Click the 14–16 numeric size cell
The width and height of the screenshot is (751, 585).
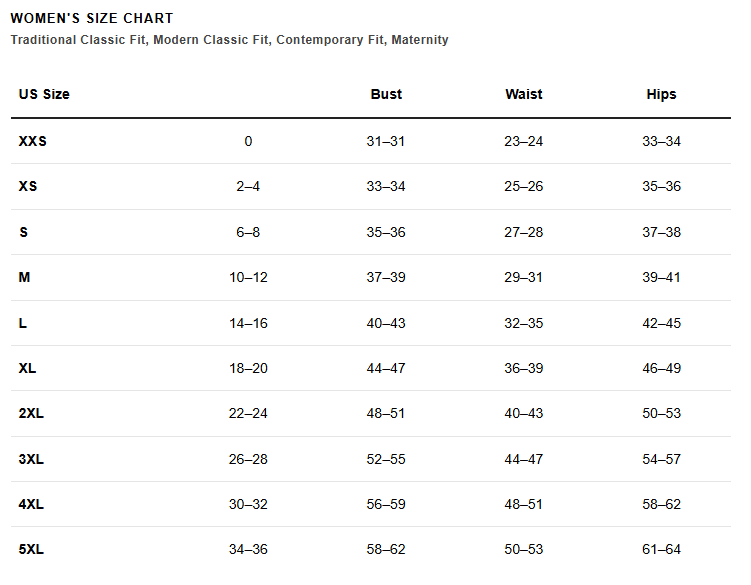248,323
